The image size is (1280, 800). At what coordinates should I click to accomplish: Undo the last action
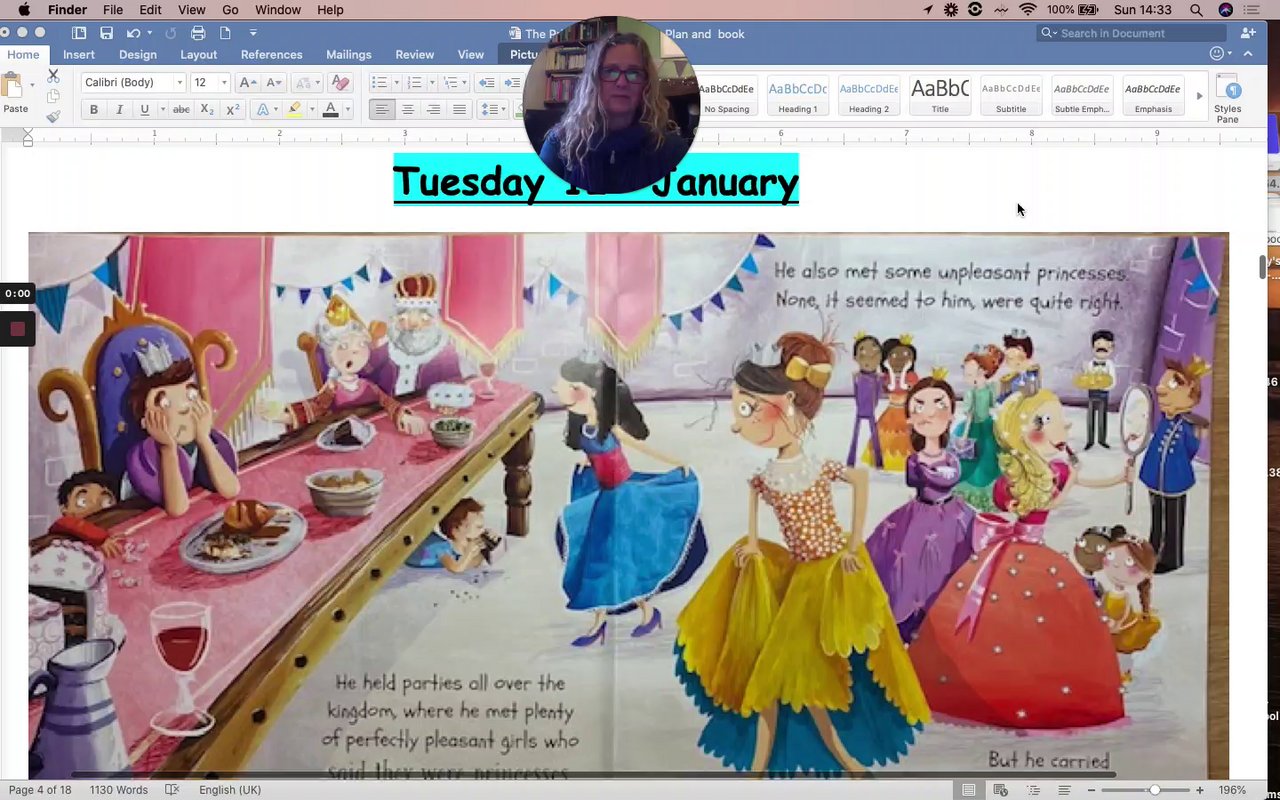133,33
